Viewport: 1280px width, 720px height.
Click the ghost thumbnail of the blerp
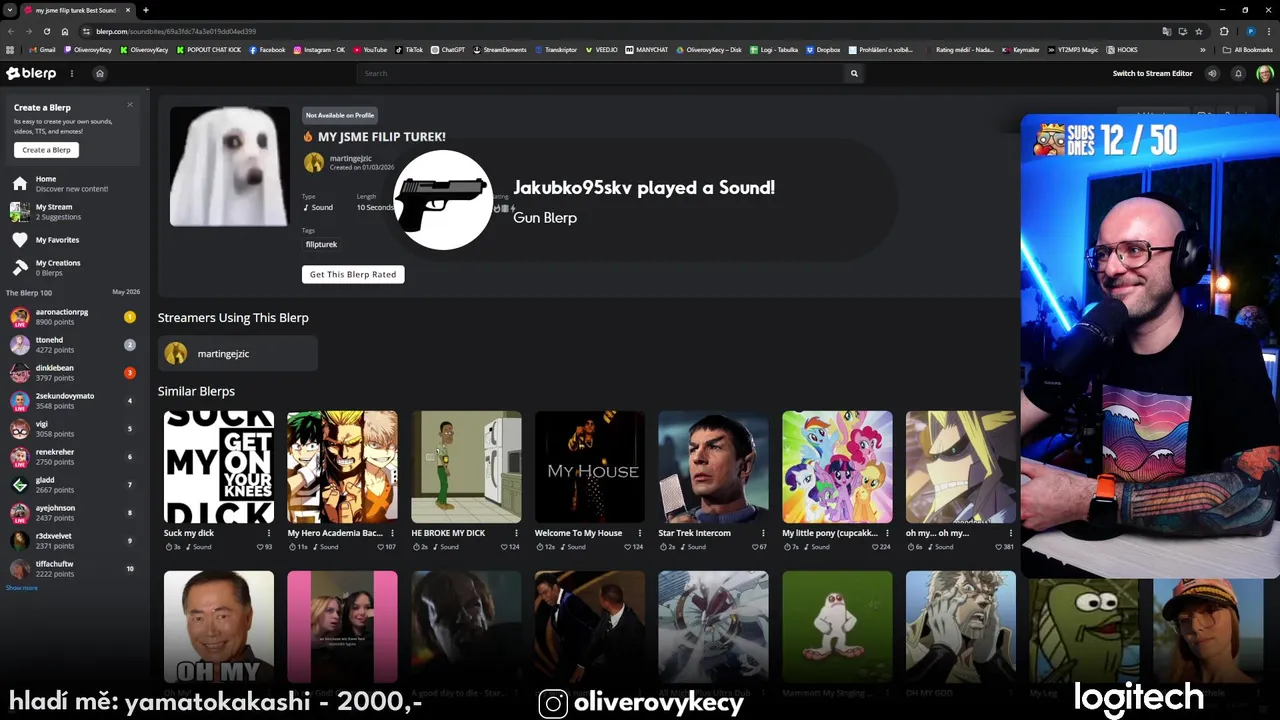tap(229, 166)
